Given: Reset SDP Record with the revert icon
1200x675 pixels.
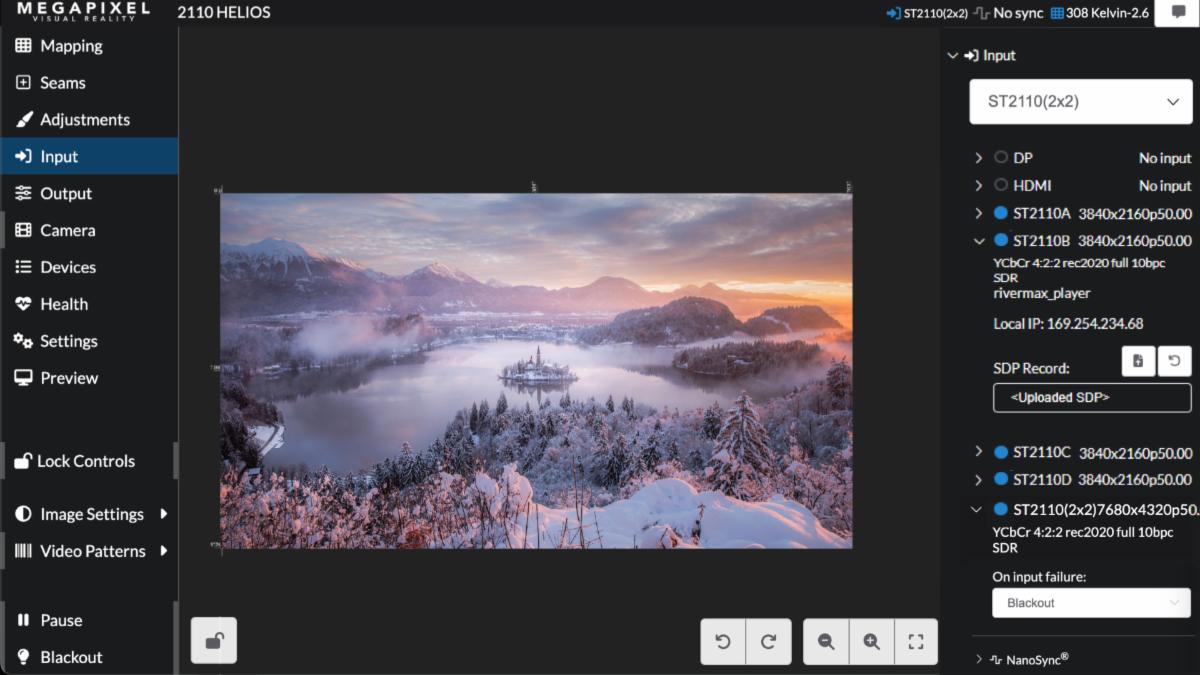Looking at the screenshot, I should 1174,361.
